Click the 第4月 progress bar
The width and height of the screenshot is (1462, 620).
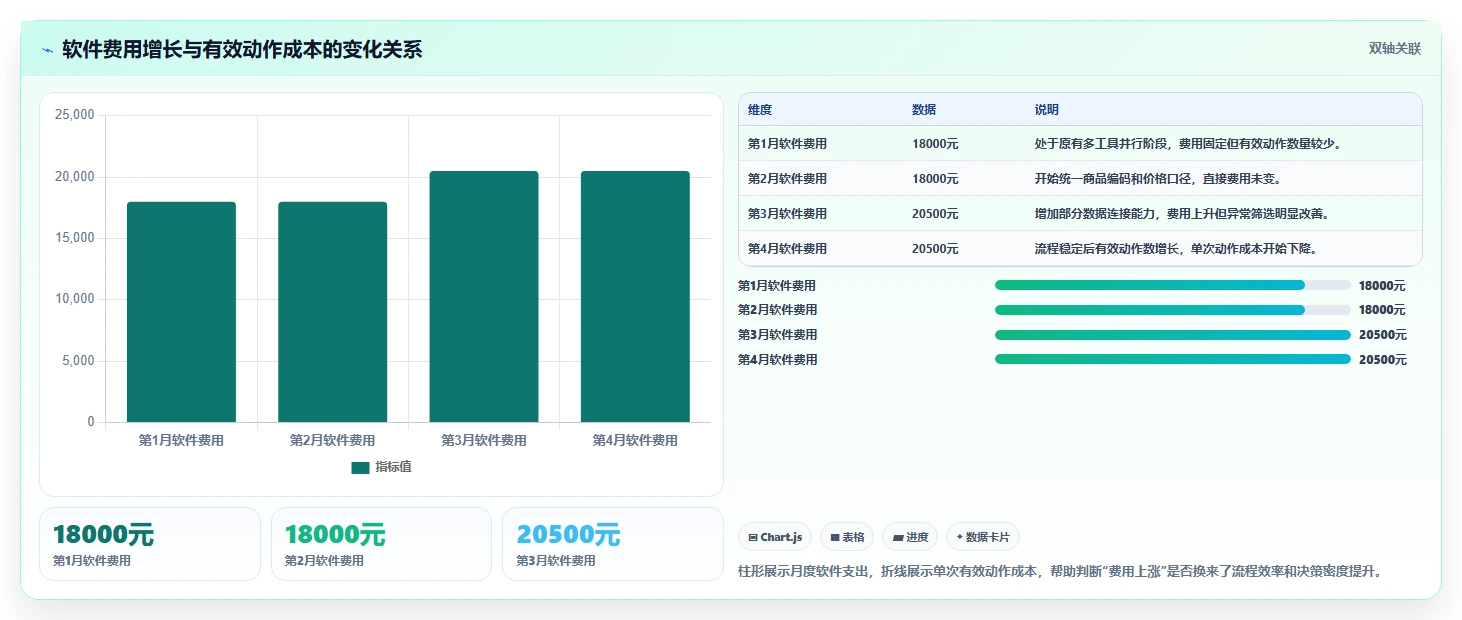point(1172,359)
